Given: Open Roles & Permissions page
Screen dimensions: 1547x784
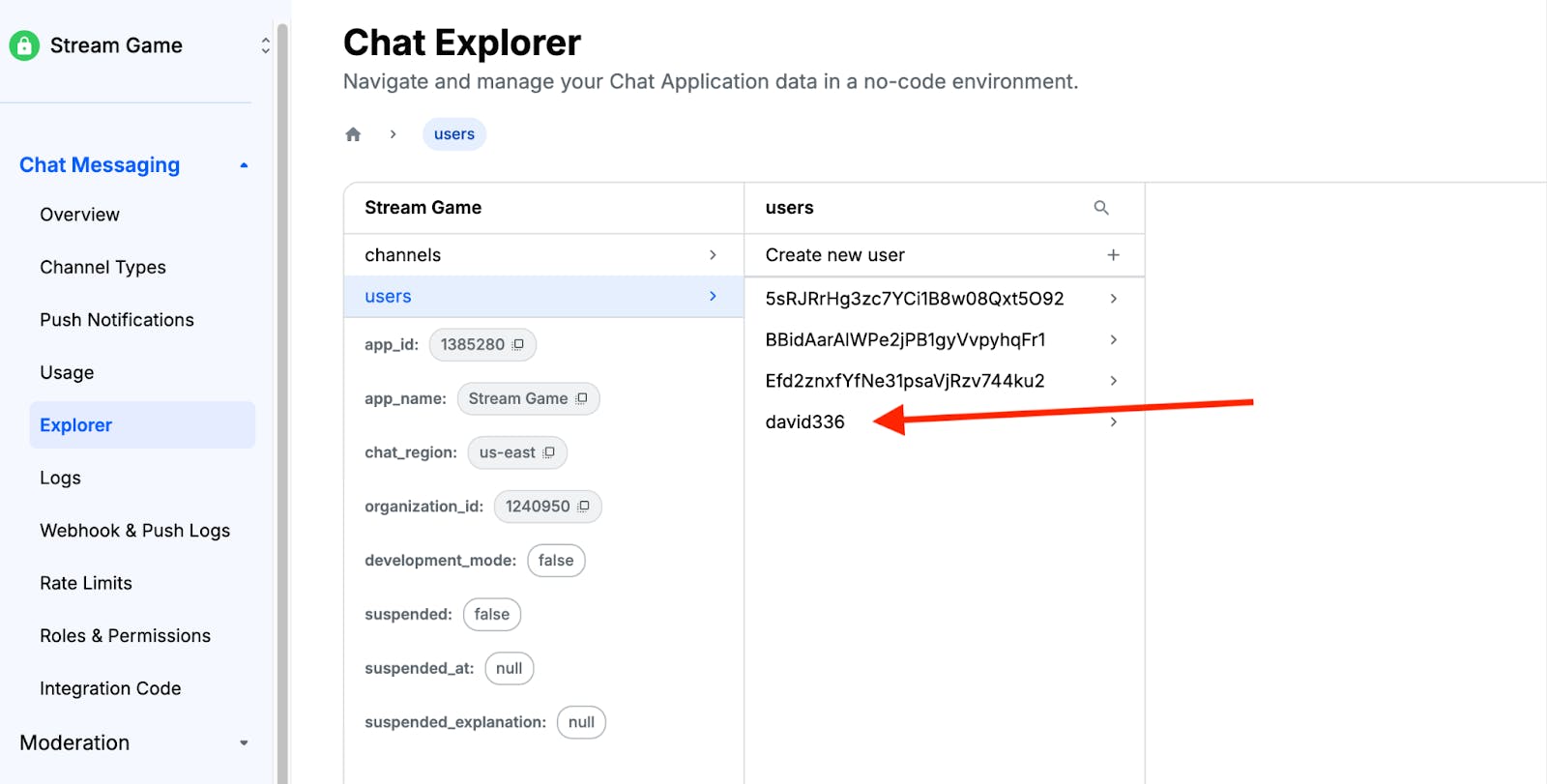Looking at the screenshot, I should pyautogui.click(x=125, y=636).
